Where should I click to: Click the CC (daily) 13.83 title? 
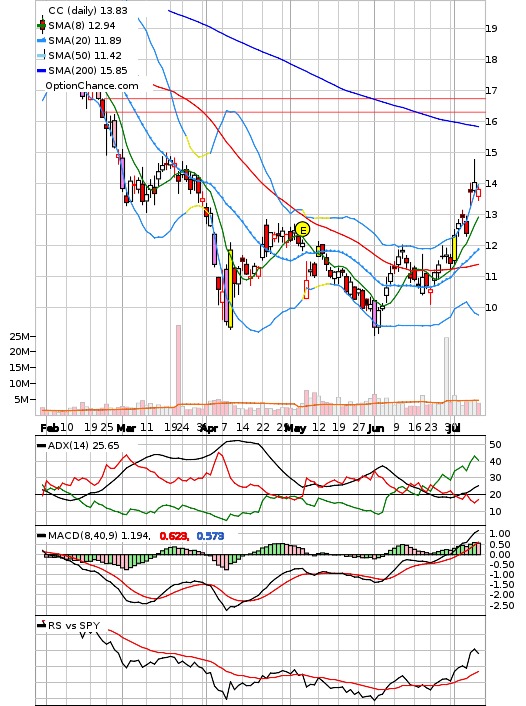point(88,10)
